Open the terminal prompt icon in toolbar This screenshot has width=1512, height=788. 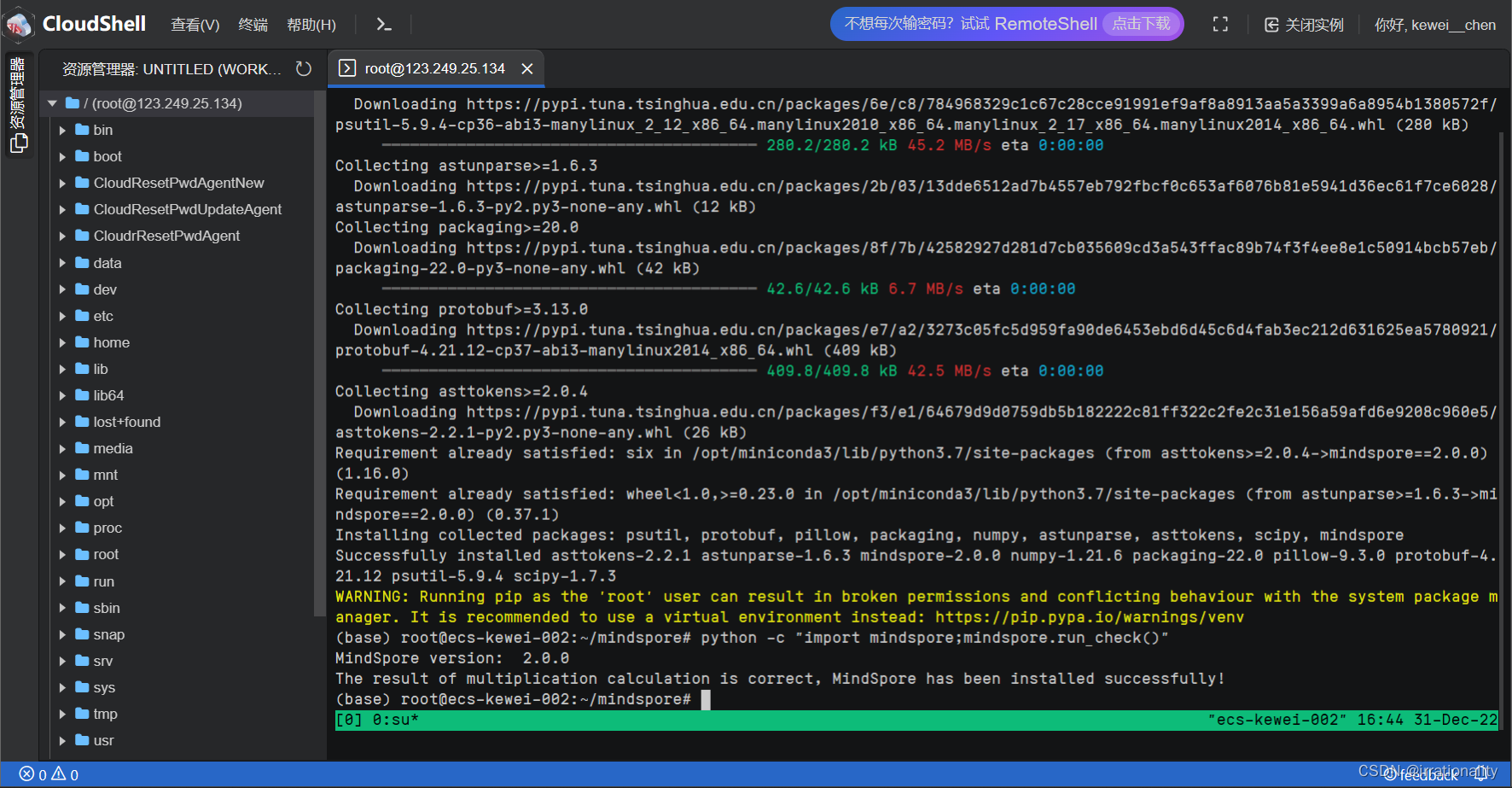coord(384,25)
